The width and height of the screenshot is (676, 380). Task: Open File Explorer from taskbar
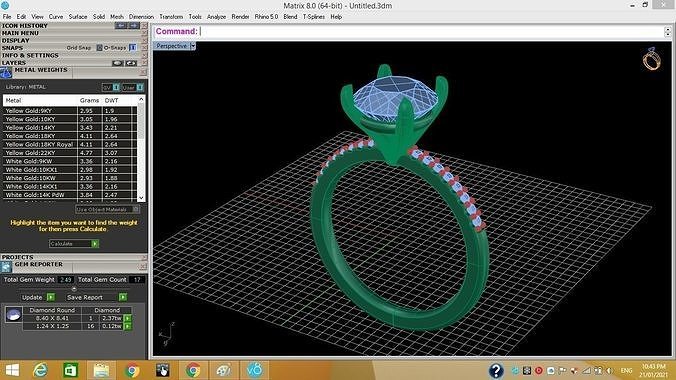tap(101, 370)
